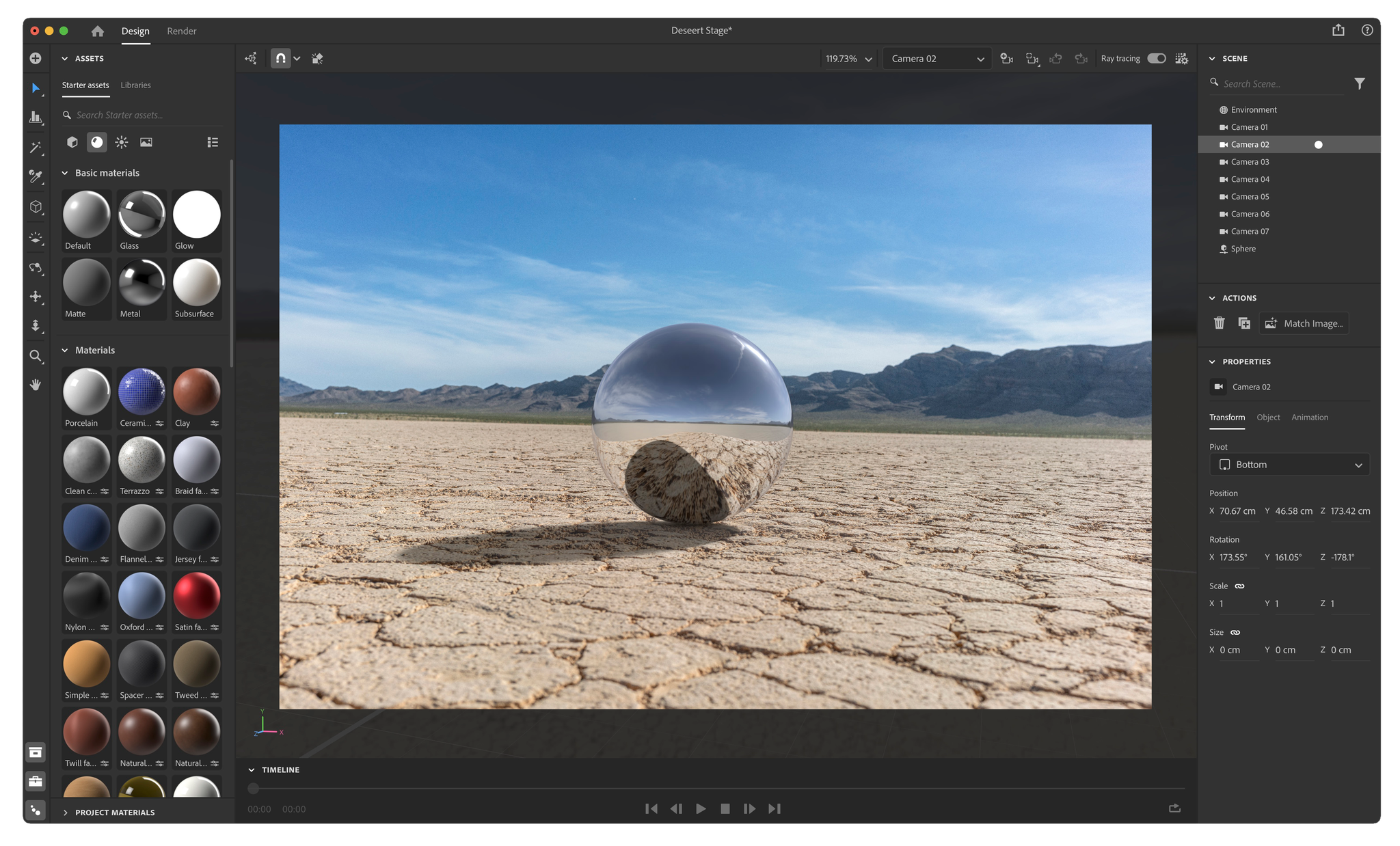This screenshot has width=1400, height=846.
Task: Select the Magic Wand tool in sidebar
Action: [36, 148]
